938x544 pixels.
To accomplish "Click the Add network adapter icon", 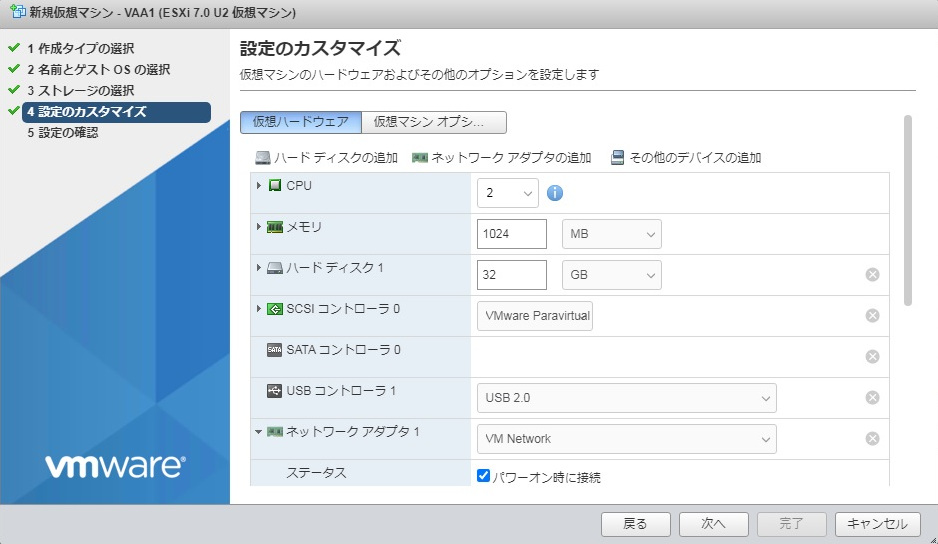I will [420, 158].
